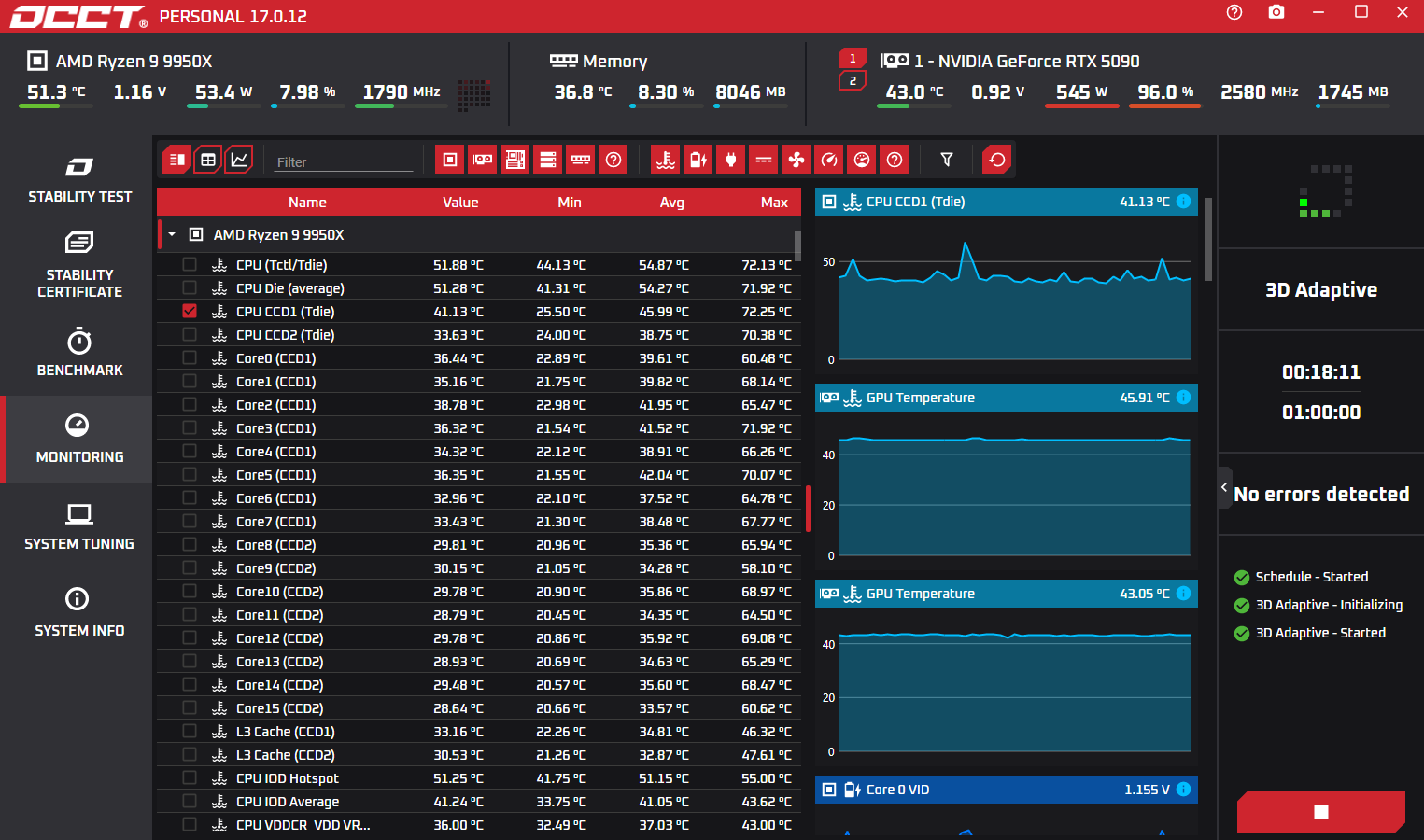Select GPU 2 selector badge

point(853,81)
